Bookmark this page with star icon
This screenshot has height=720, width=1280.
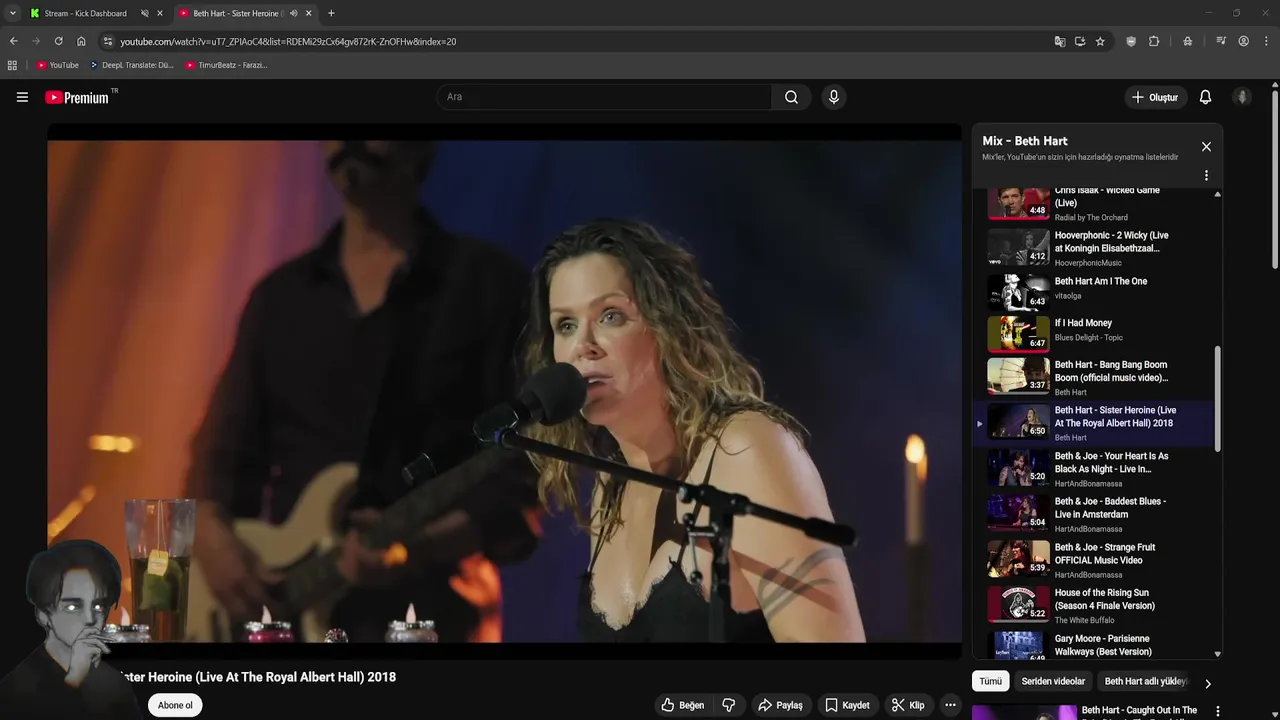click(1100, 41)
